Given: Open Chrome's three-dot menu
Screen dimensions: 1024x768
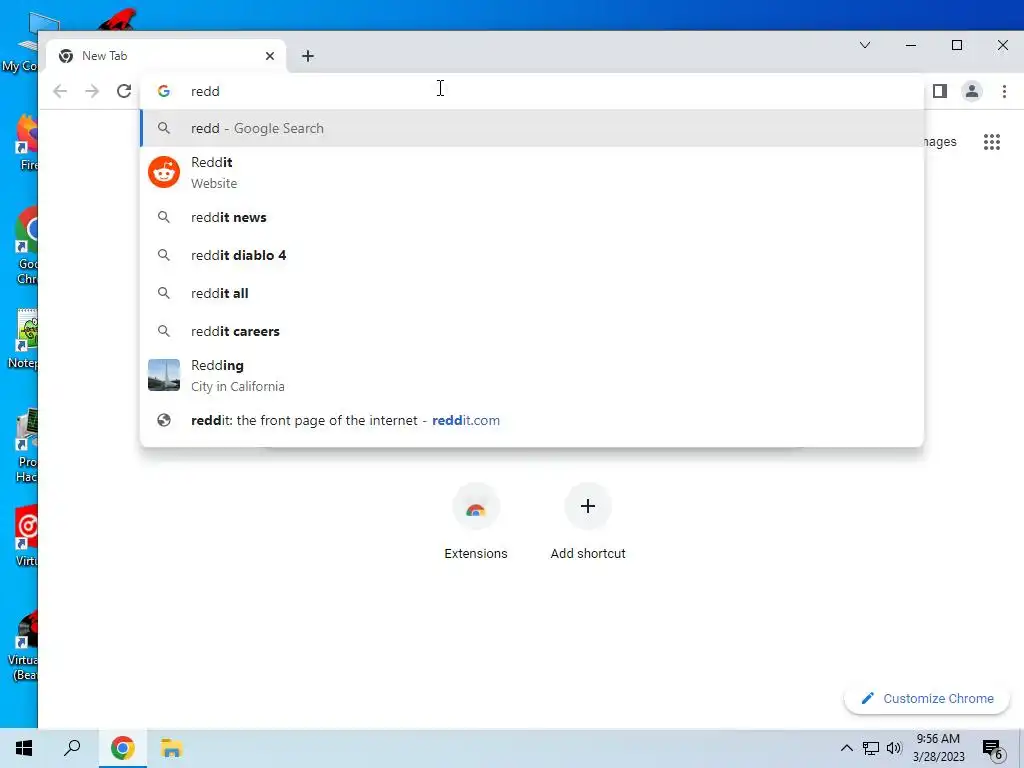Looking at the screenshot, I should [1004, 91].
